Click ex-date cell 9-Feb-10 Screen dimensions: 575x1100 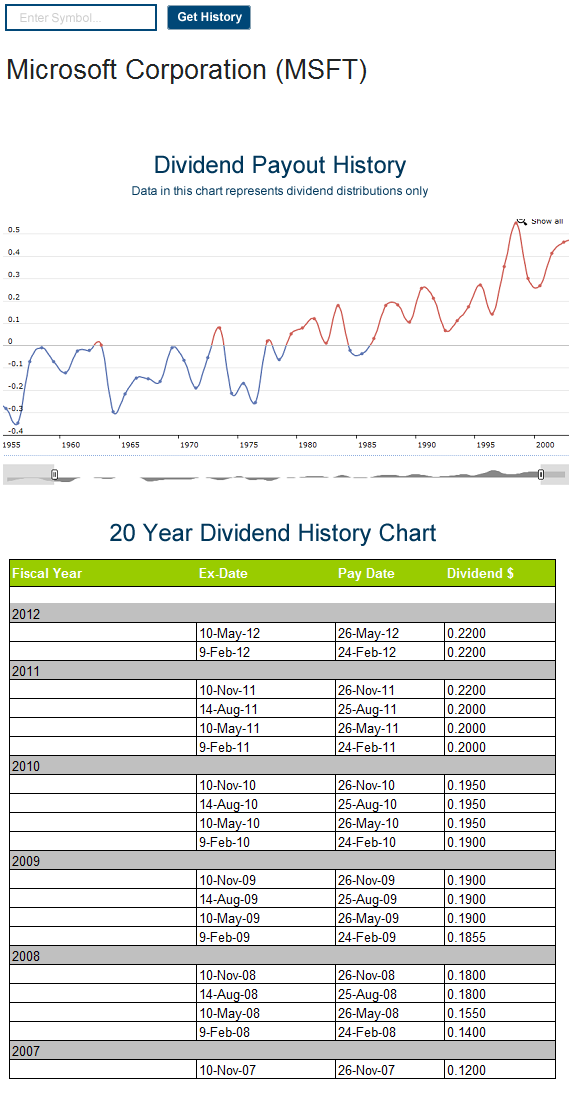click(266, 841)
